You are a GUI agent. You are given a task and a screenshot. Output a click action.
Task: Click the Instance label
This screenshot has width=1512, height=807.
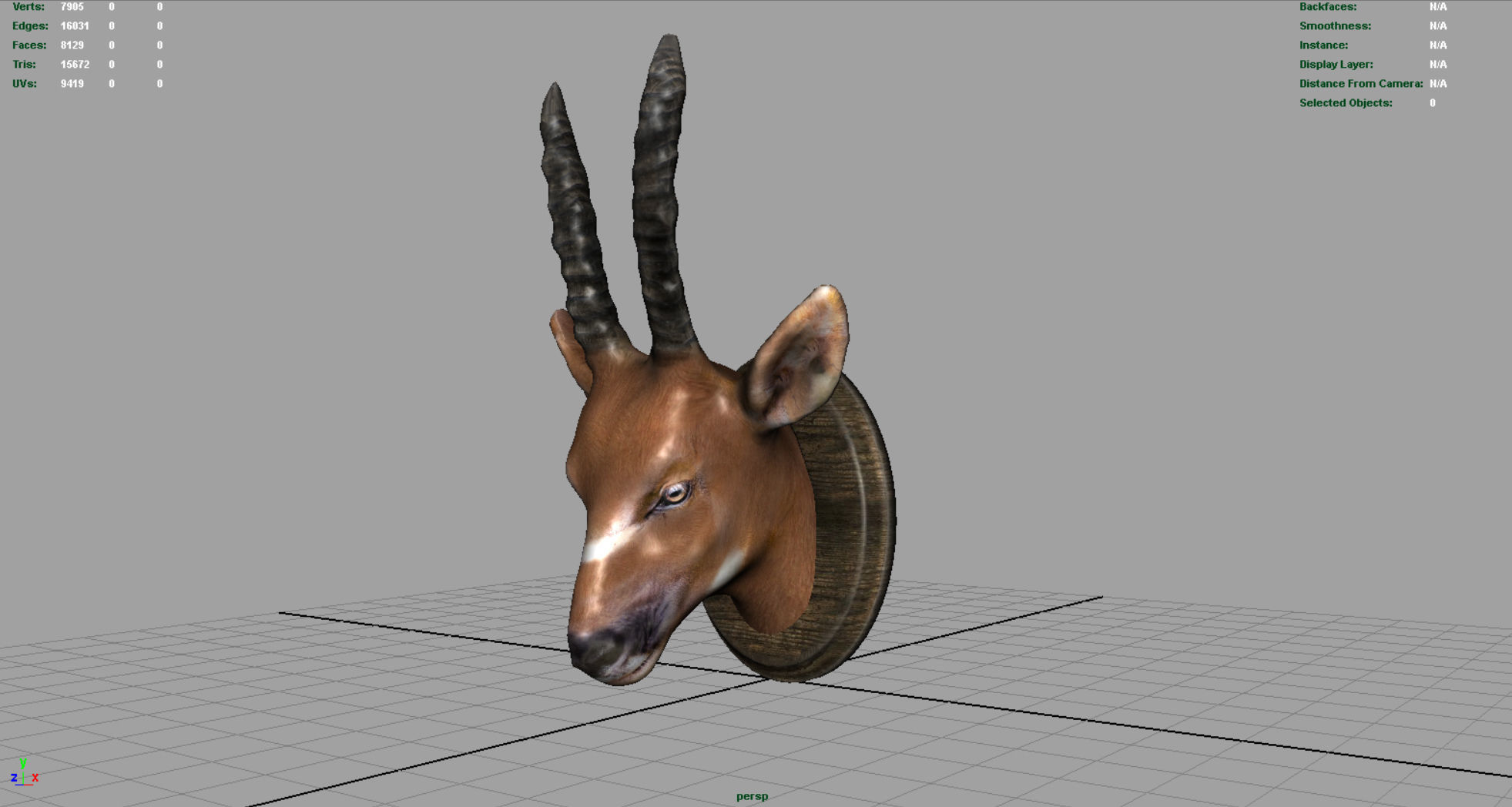click(x=1323, y=45)
